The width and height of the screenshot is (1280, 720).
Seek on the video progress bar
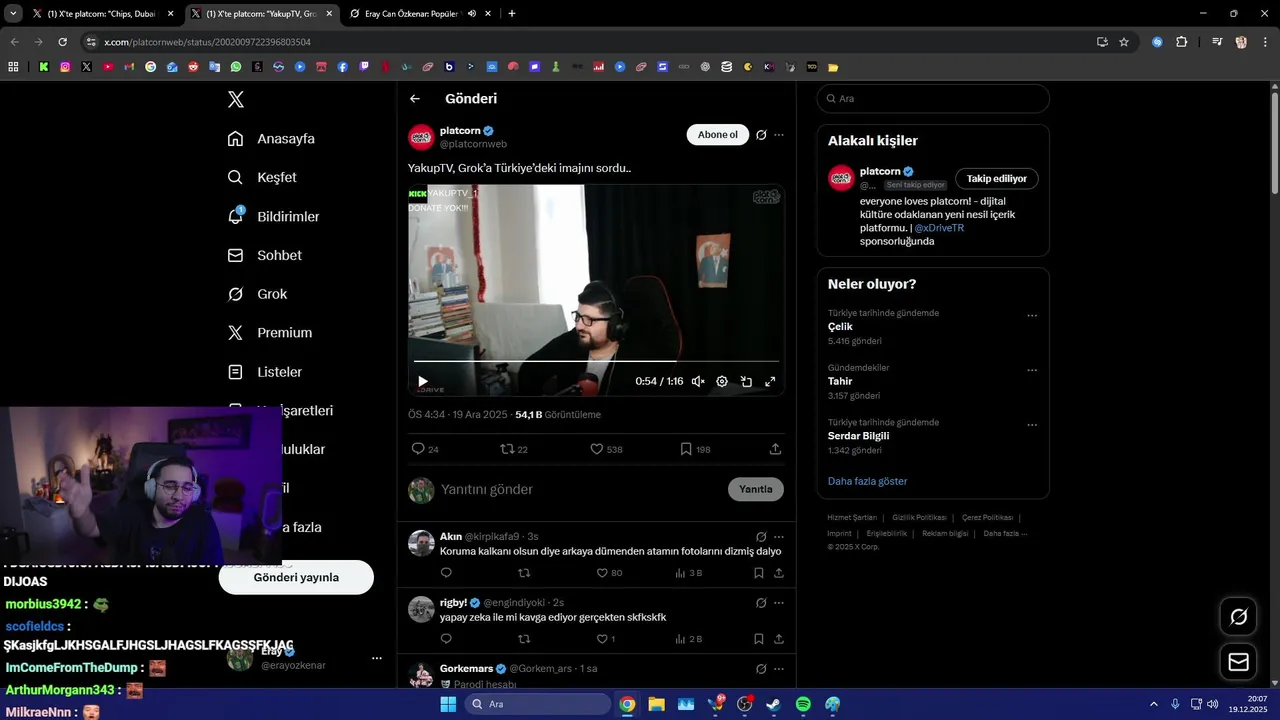pos(596,361)
